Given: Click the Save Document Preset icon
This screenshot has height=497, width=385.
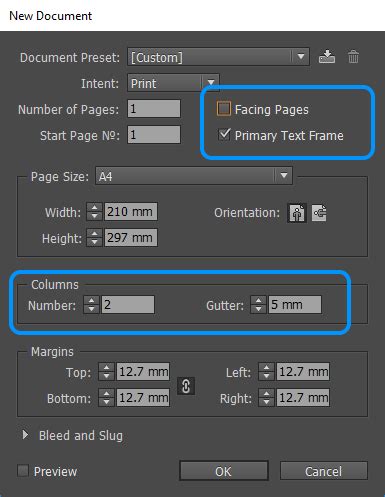Looking at the screenshot, I should tap(327, 57).
